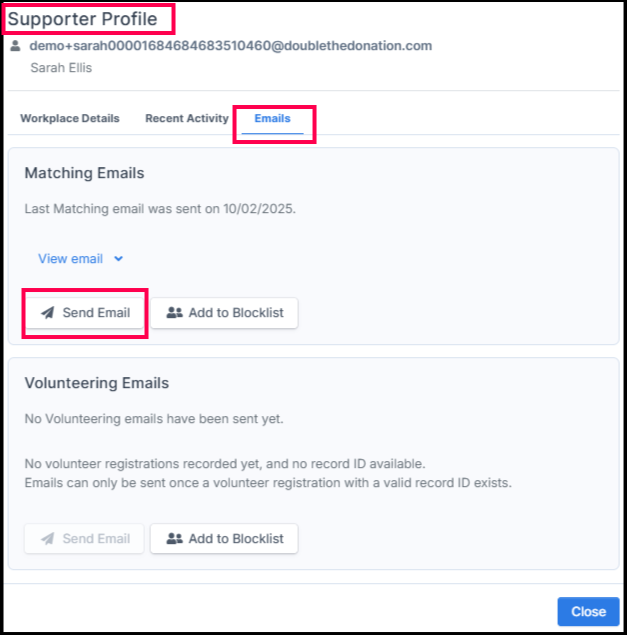The width and height of the screenshot is (627, 635).
Task: Switch to the Workplace Details tab
Action: click(x=70, y=119)
